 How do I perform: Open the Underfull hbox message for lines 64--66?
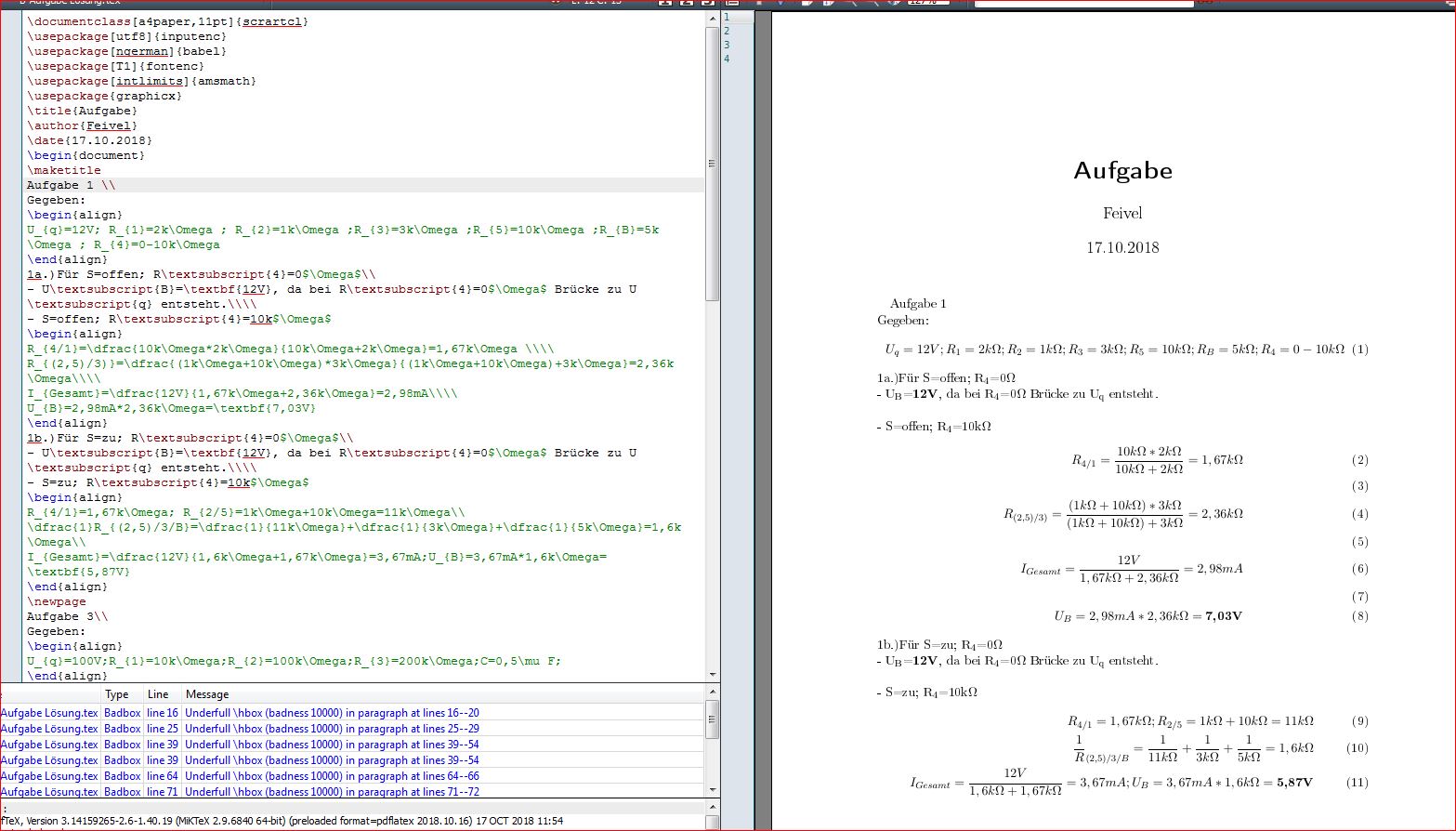[332, 776]
